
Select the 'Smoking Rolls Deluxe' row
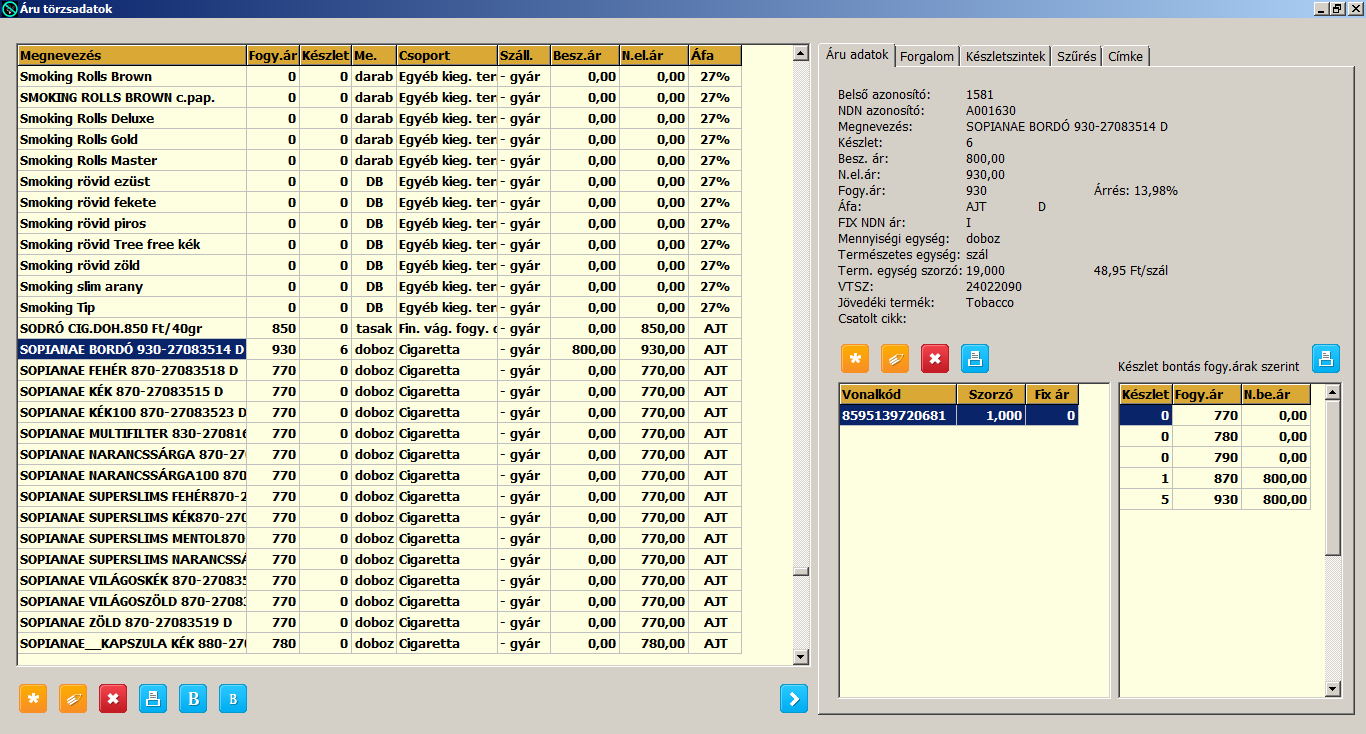point(380,119)
